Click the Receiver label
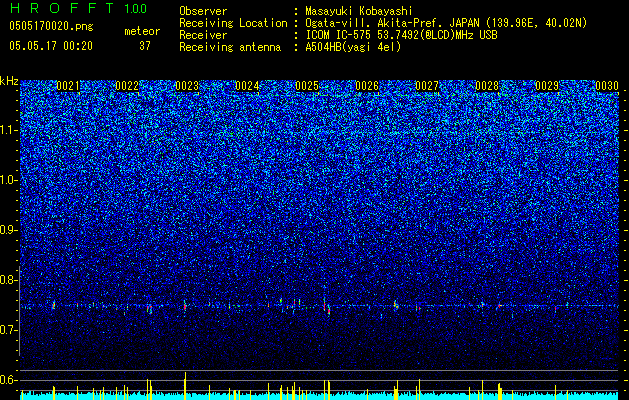This screenshot has height=400, width=629. (x=203, y=35)
